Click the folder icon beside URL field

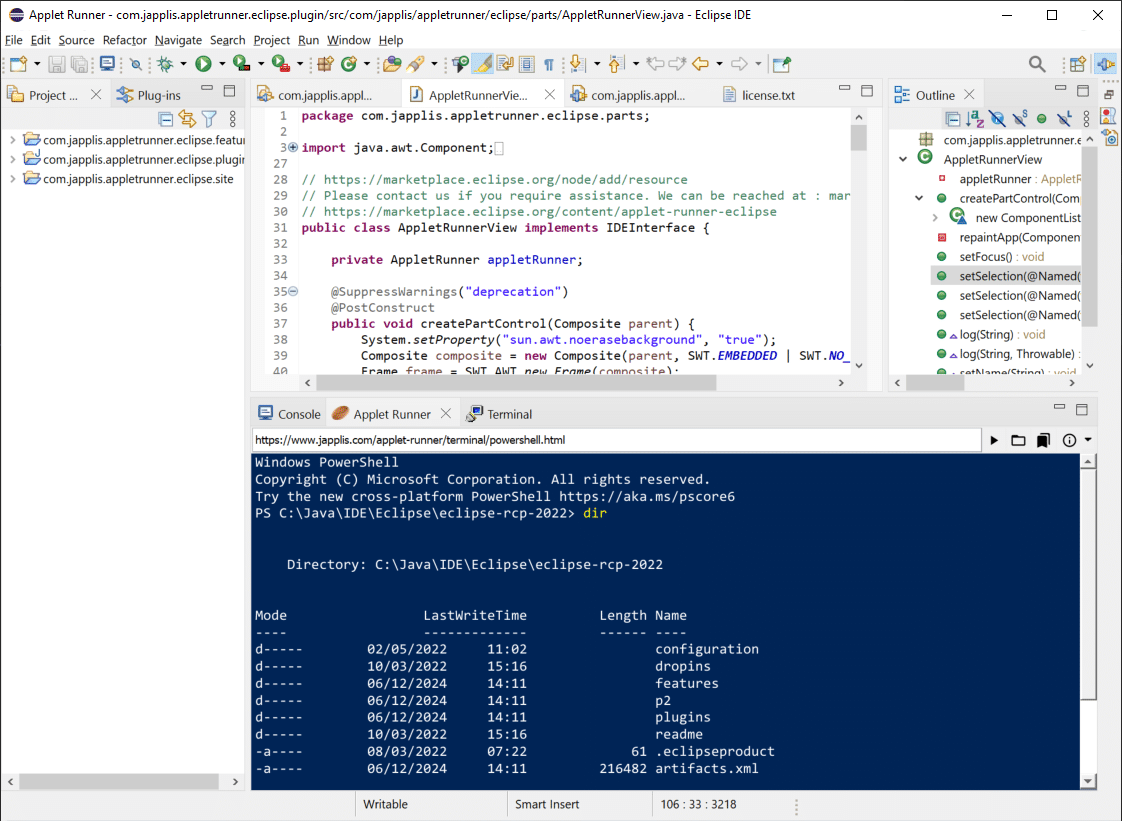click(1018, 440)
